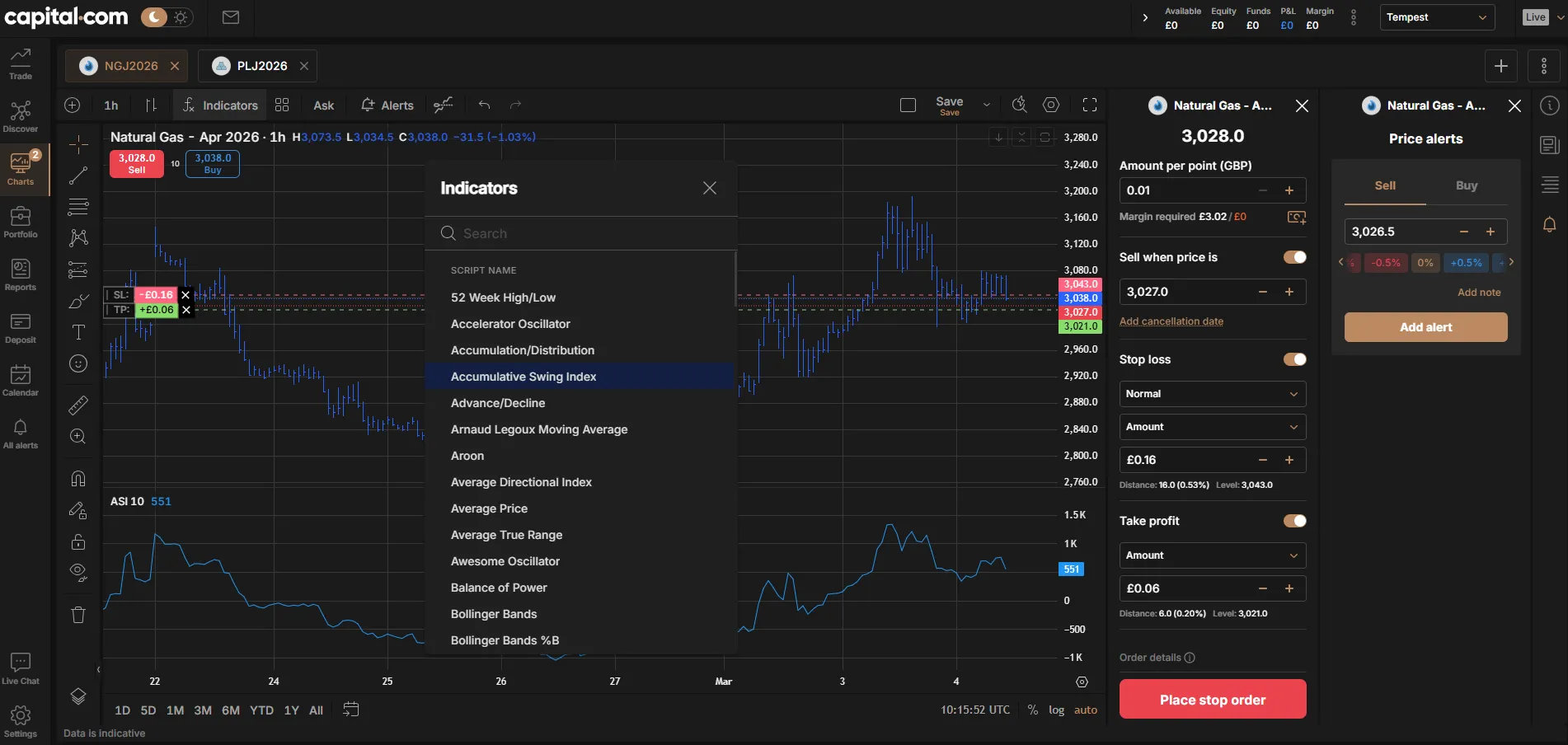The width and height of the screenshot is (1568, 745).
Task: Toggle the Stop loss switch
Action: 1295,359
